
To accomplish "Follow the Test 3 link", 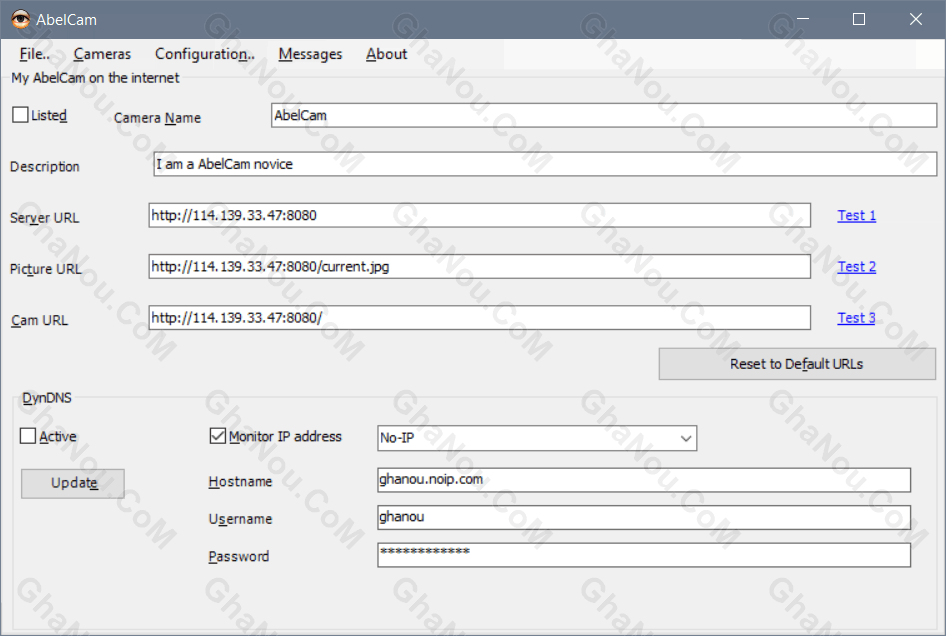I will click(857, 318).
